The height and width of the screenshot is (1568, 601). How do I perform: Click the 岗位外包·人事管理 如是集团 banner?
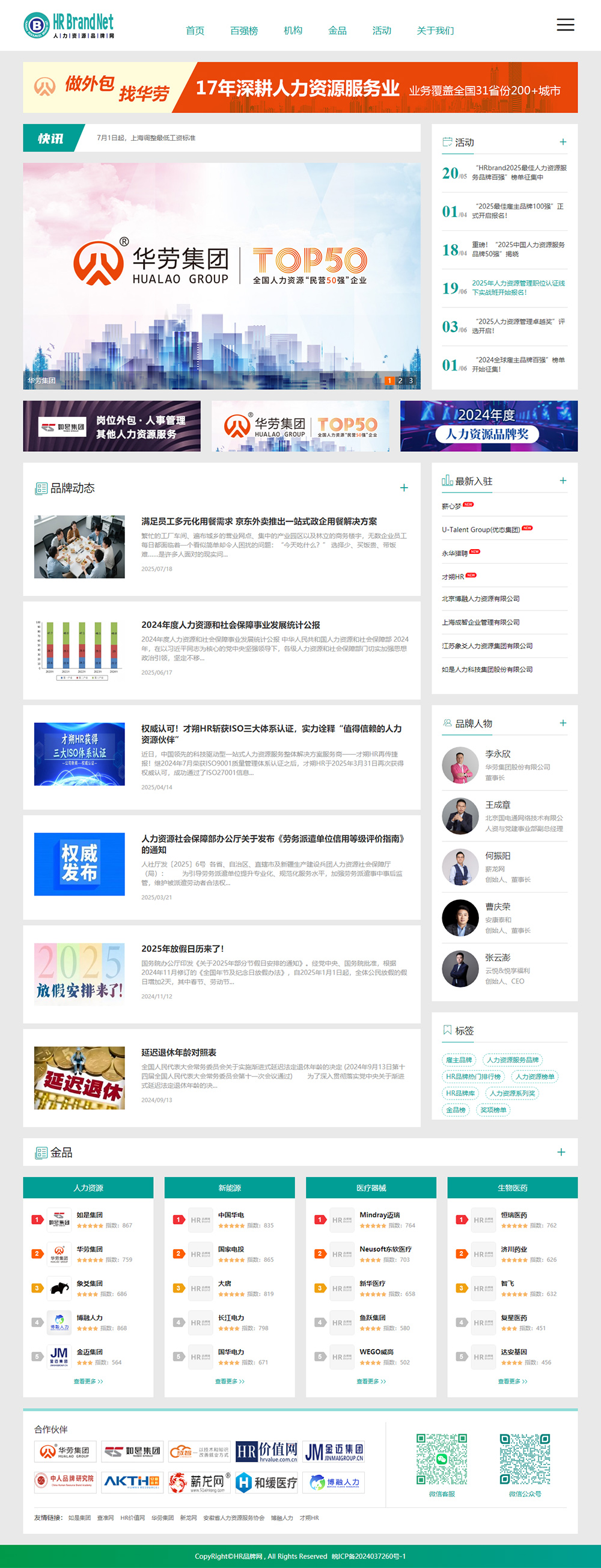click(111, 425)
